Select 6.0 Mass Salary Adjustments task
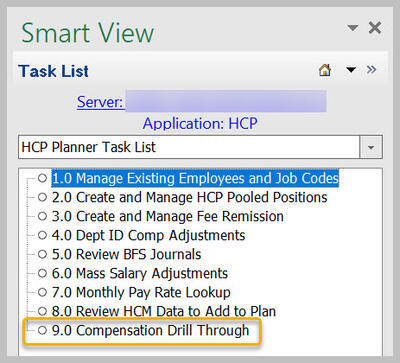 tap(140, 273)
